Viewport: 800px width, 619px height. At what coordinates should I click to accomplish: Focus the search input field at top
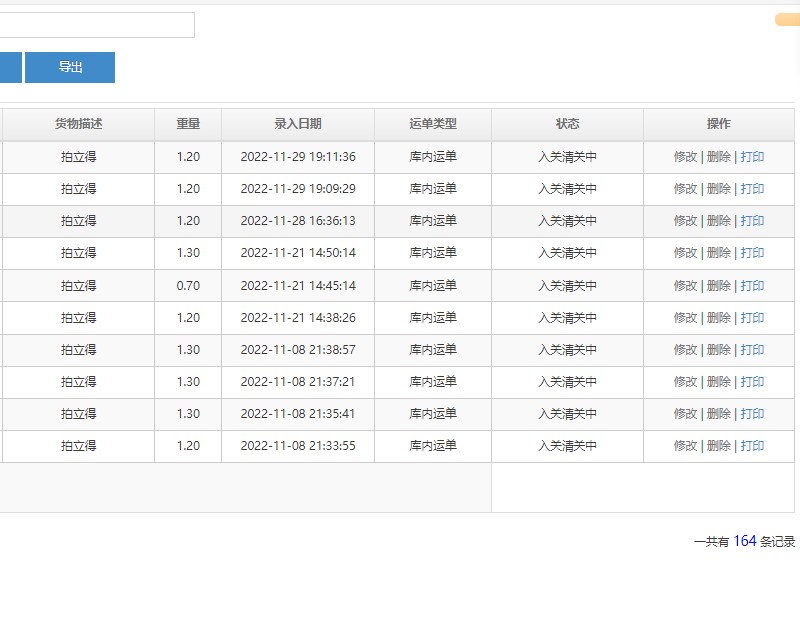click(x=97, y=25)
